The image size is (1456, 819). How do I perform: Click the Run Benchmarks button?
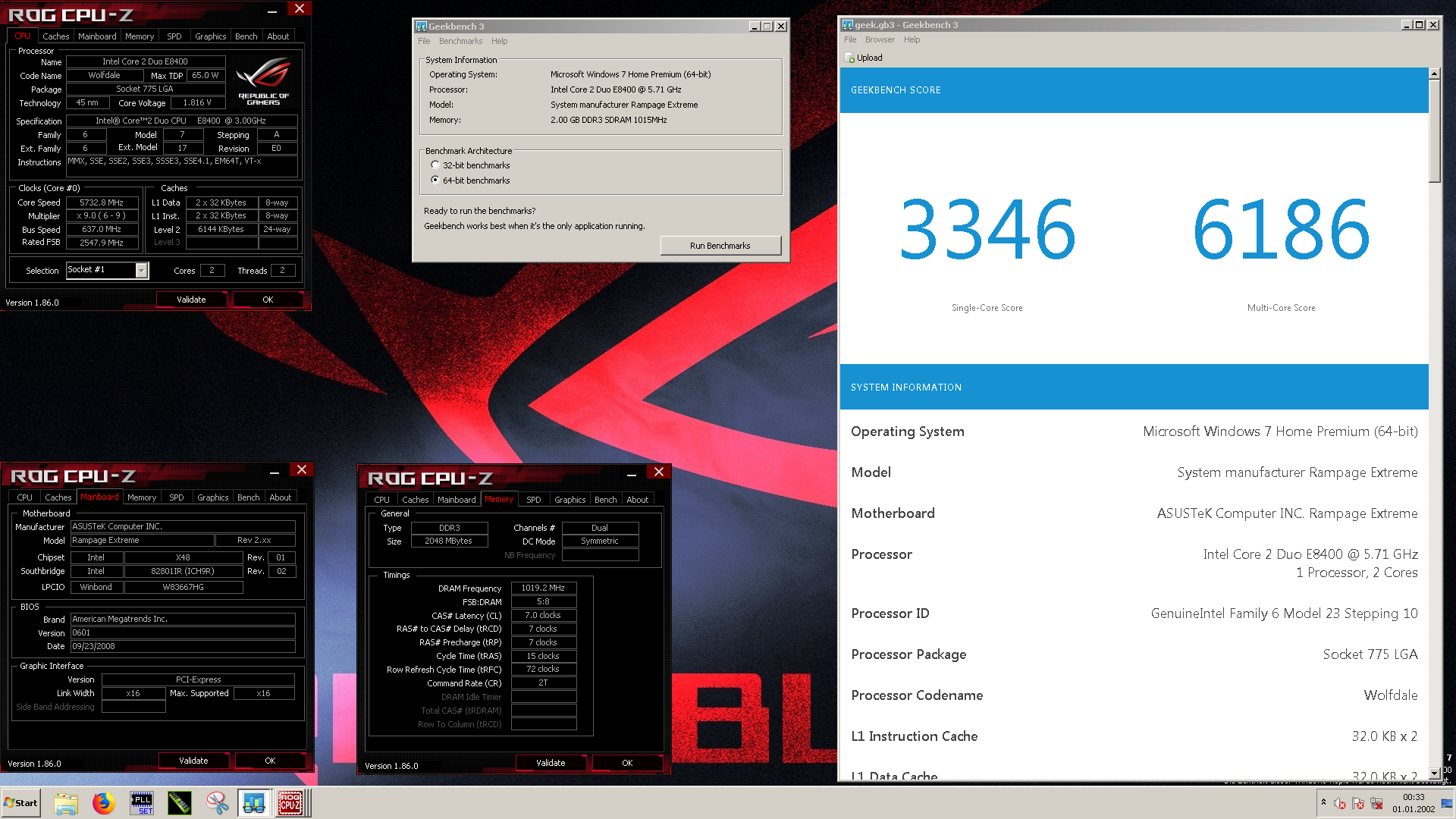click(720, 246)
